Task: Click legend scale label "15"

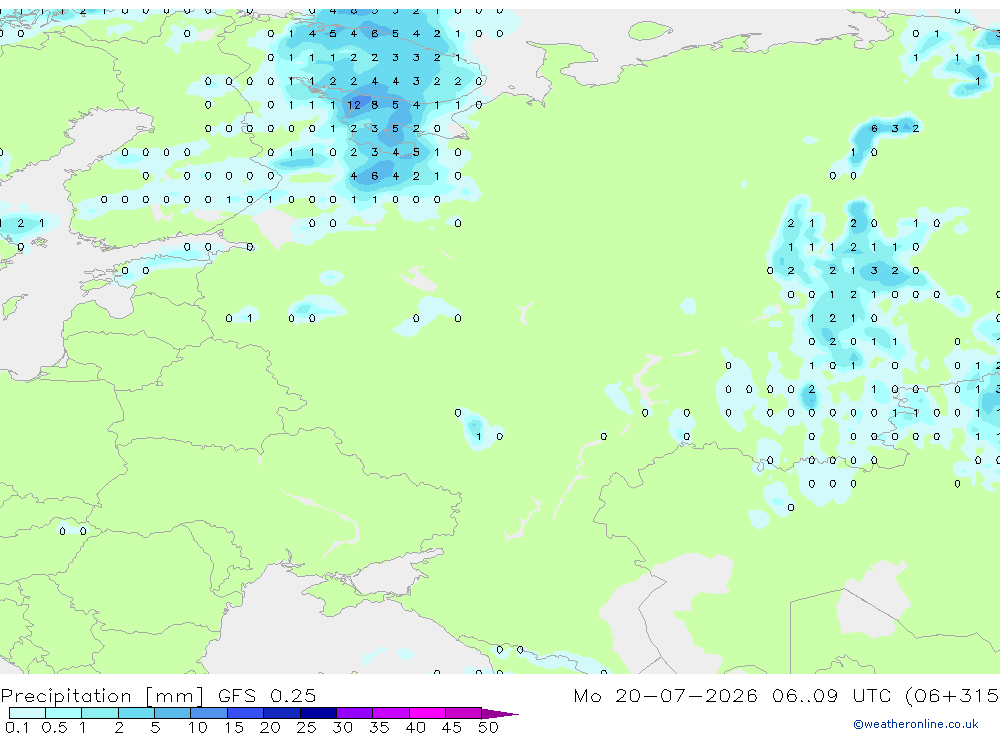Action: tap(234, 727)
